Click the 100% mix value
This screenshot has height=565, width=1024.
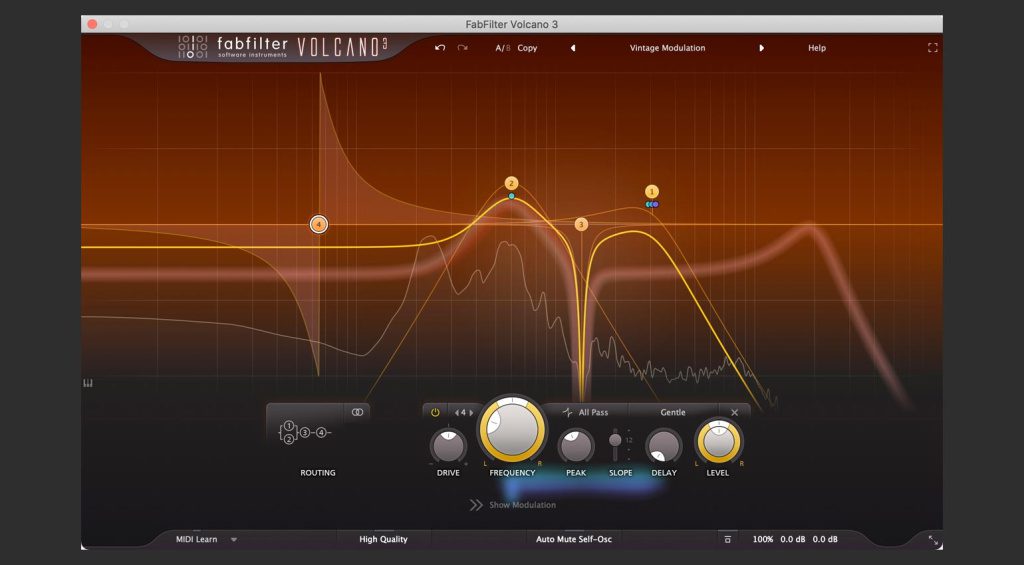(763, 540)
